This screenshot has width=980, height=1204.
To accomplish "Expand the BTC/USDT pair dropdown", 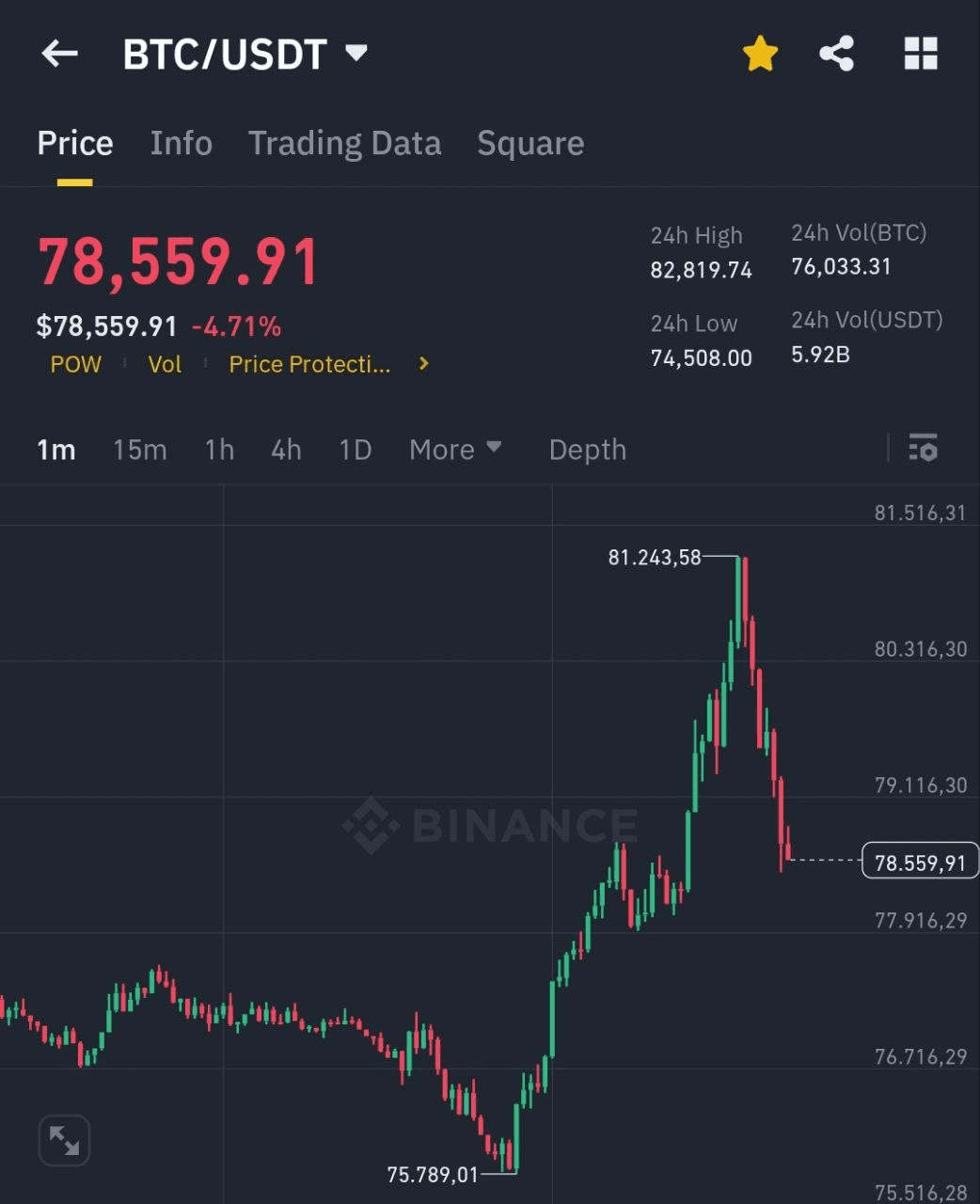I will tap(356, 53).
